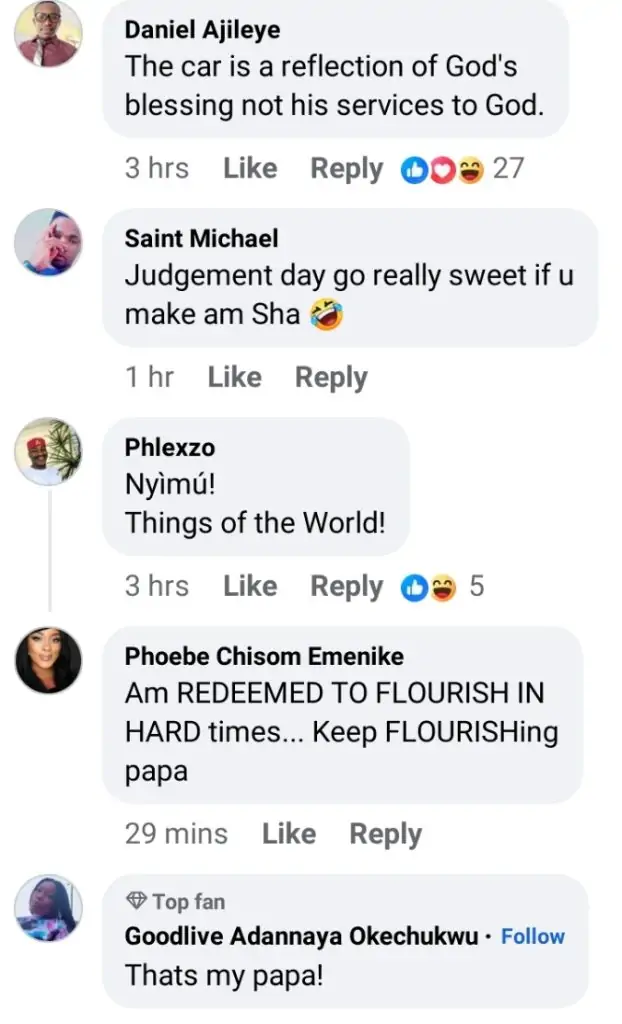Reply to Phoebe Chisom Emenike's comment
This screenshot has width=622, height=1024.
(x=385, y=834)
